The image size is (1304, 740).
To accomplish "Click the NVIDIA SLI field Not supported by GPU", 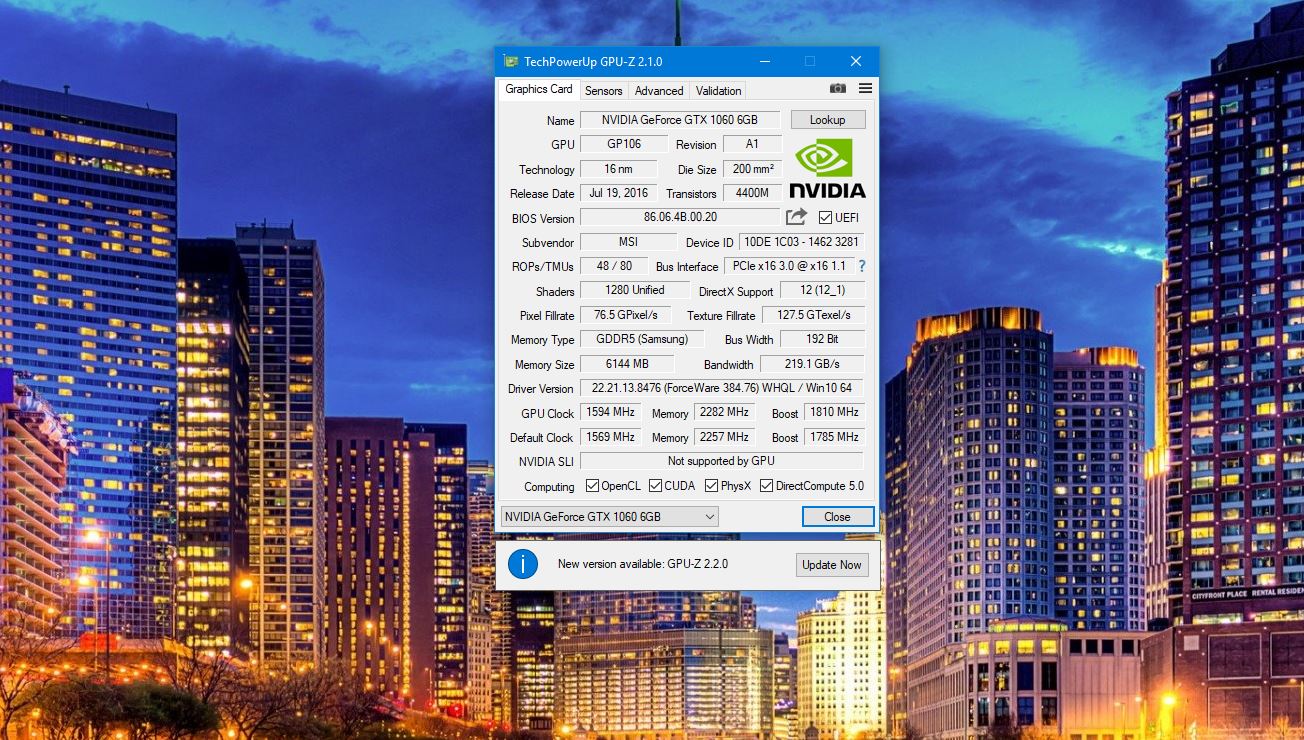I will 722,461.
